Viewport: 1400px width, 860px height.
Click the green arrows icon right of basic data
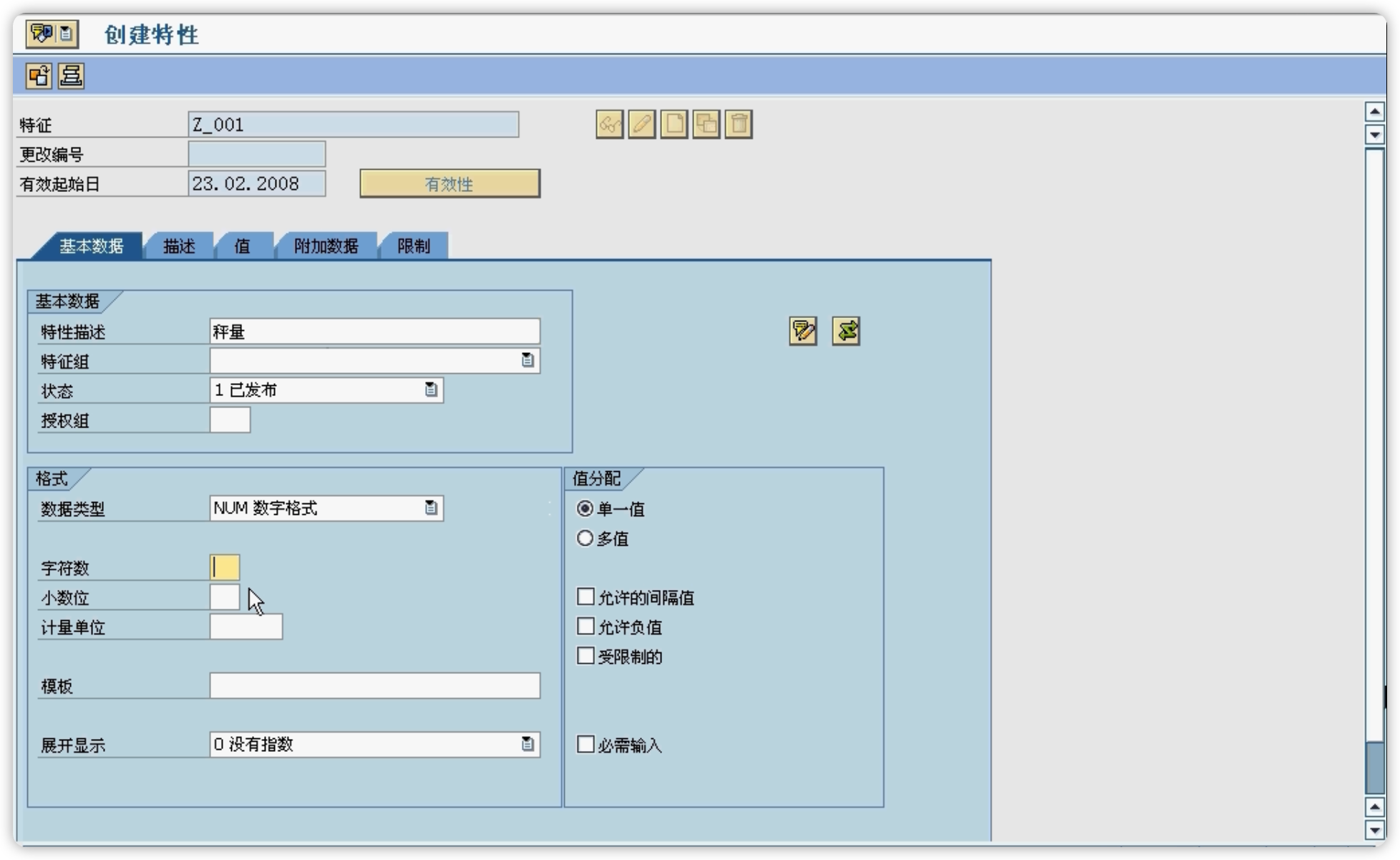[x=846, y=332]
